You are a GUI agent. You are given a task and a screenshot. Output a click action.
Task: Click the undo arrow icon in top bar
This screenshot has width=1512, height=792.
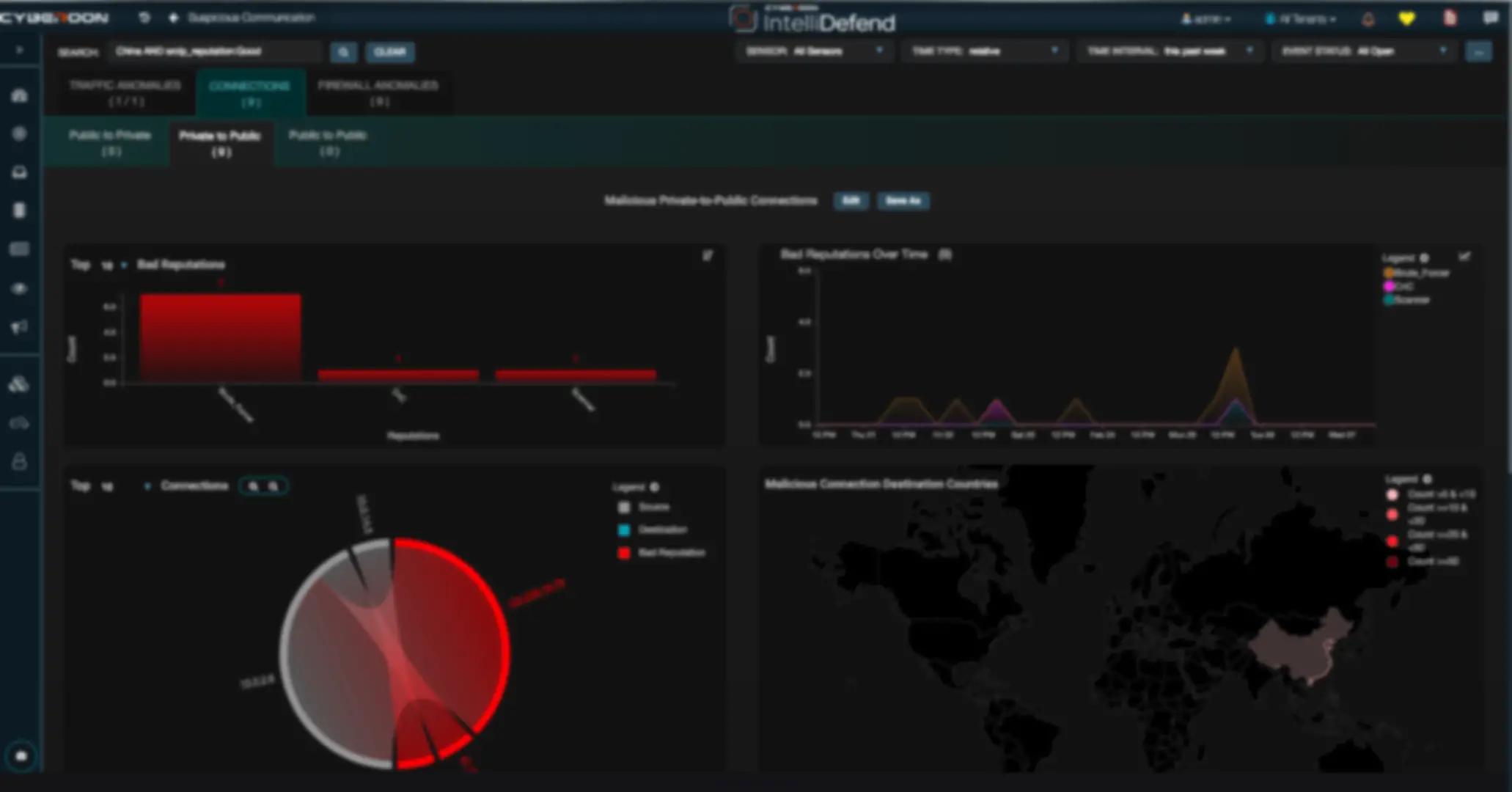pos(144,18)
